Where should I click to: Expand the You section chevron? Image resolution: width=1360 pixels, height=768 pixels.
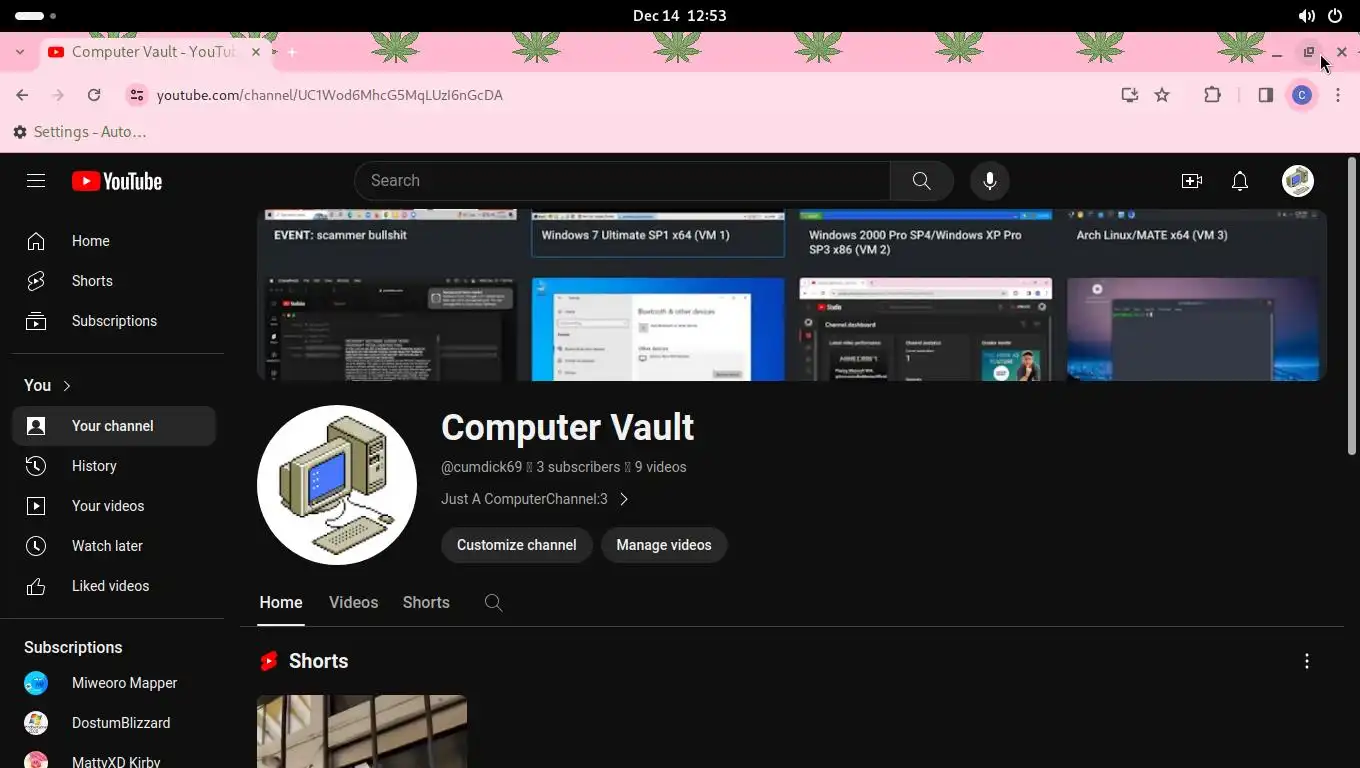pos(67,386)
